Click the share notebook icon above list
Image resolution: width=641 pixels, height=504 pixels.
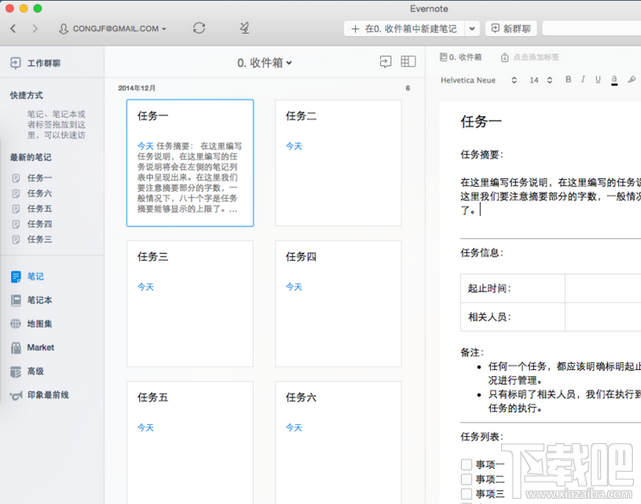pyautogui.click(x=386, y=62)
